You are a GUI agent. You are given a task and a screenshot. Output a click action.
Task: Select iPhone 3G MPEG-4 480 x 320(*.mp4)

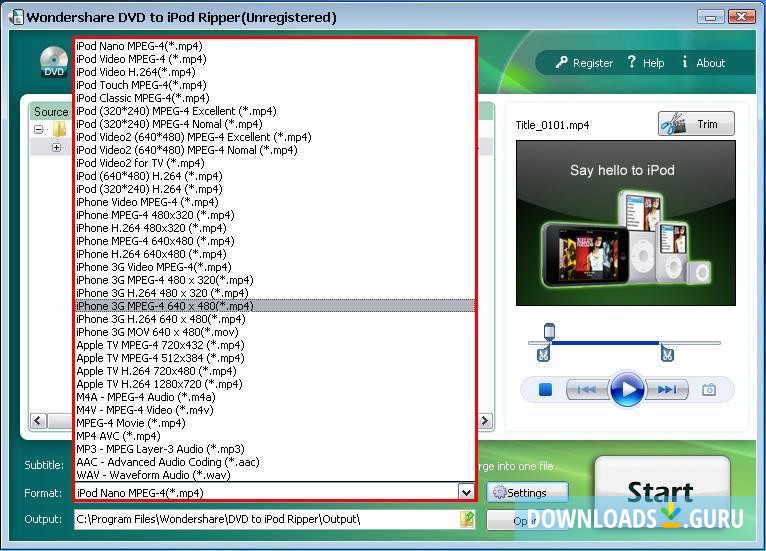tap(275, 280)
